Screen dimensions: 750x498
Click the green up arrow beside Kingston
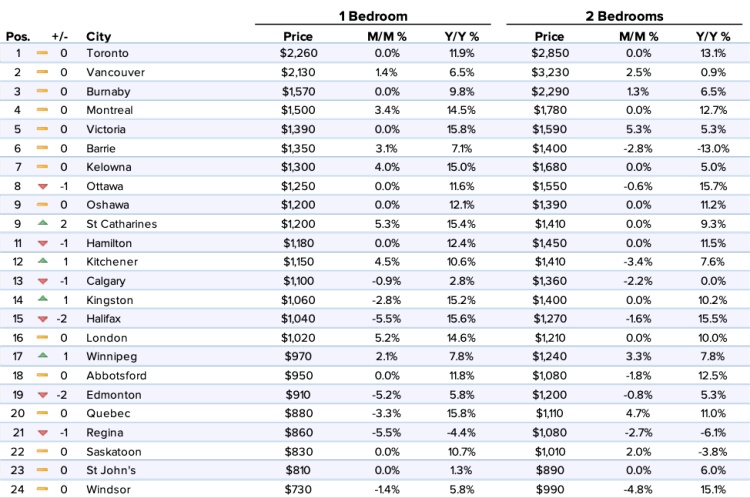coord(43,299)
